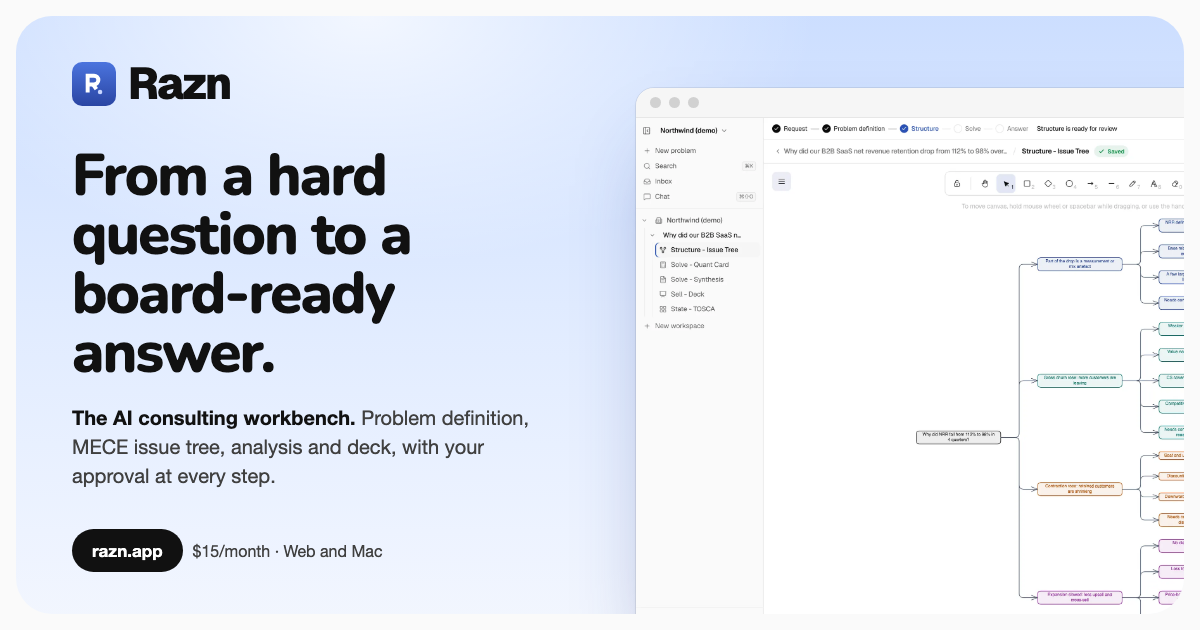The height and width of the screenshot is (630, 1200).
Task: Select the Pencil draw tool
Action: (x=1133, y=183)
